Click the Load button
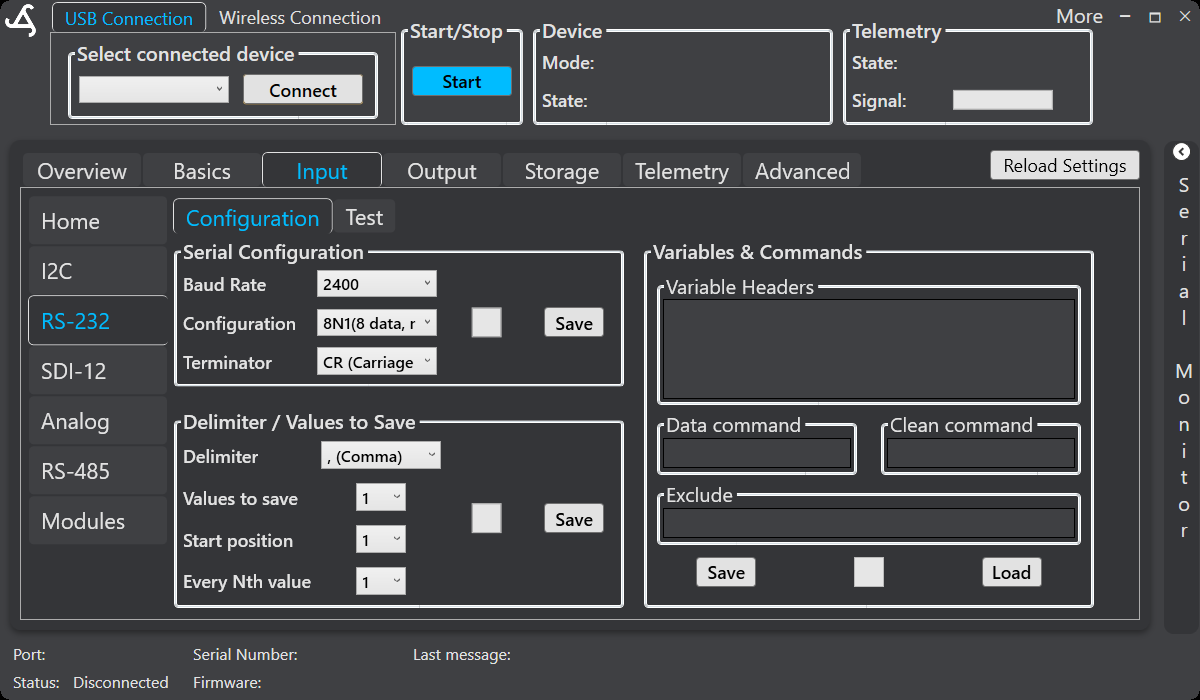 point(1011,572)
